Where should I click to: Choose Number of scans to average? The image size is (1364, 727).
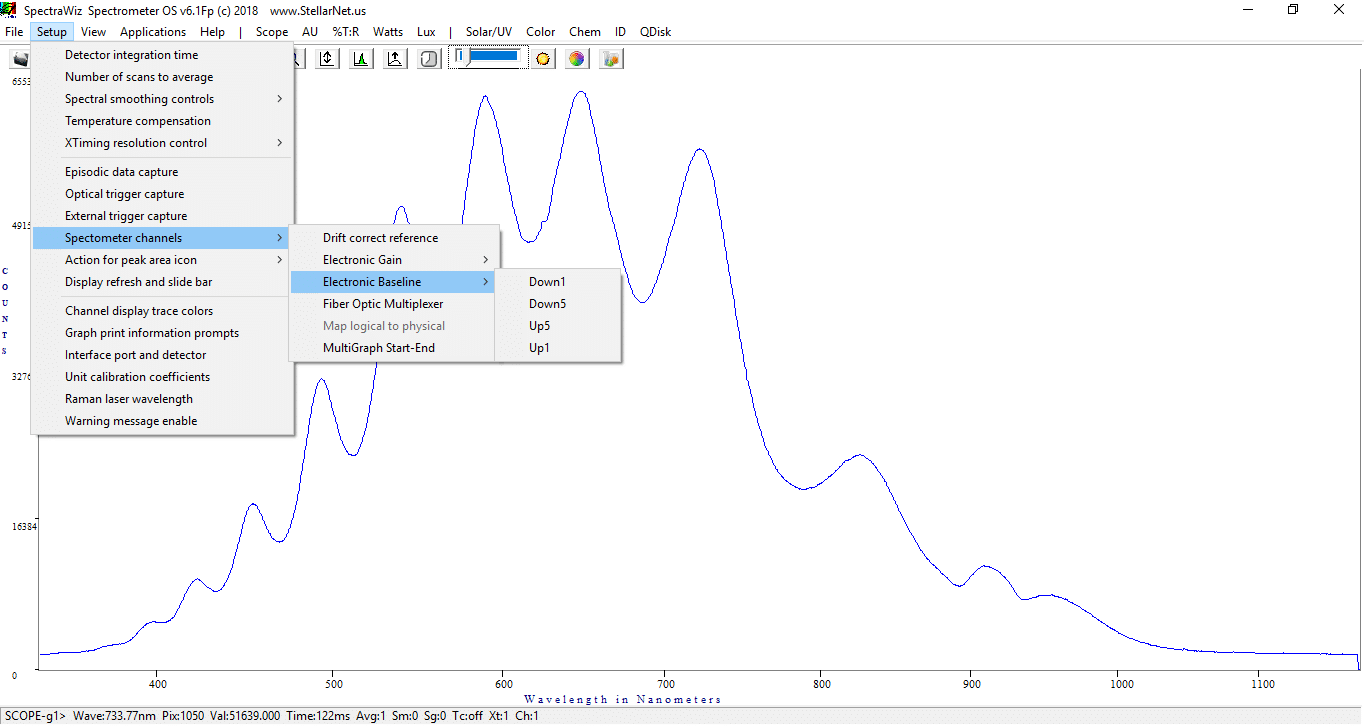[162, 77]
